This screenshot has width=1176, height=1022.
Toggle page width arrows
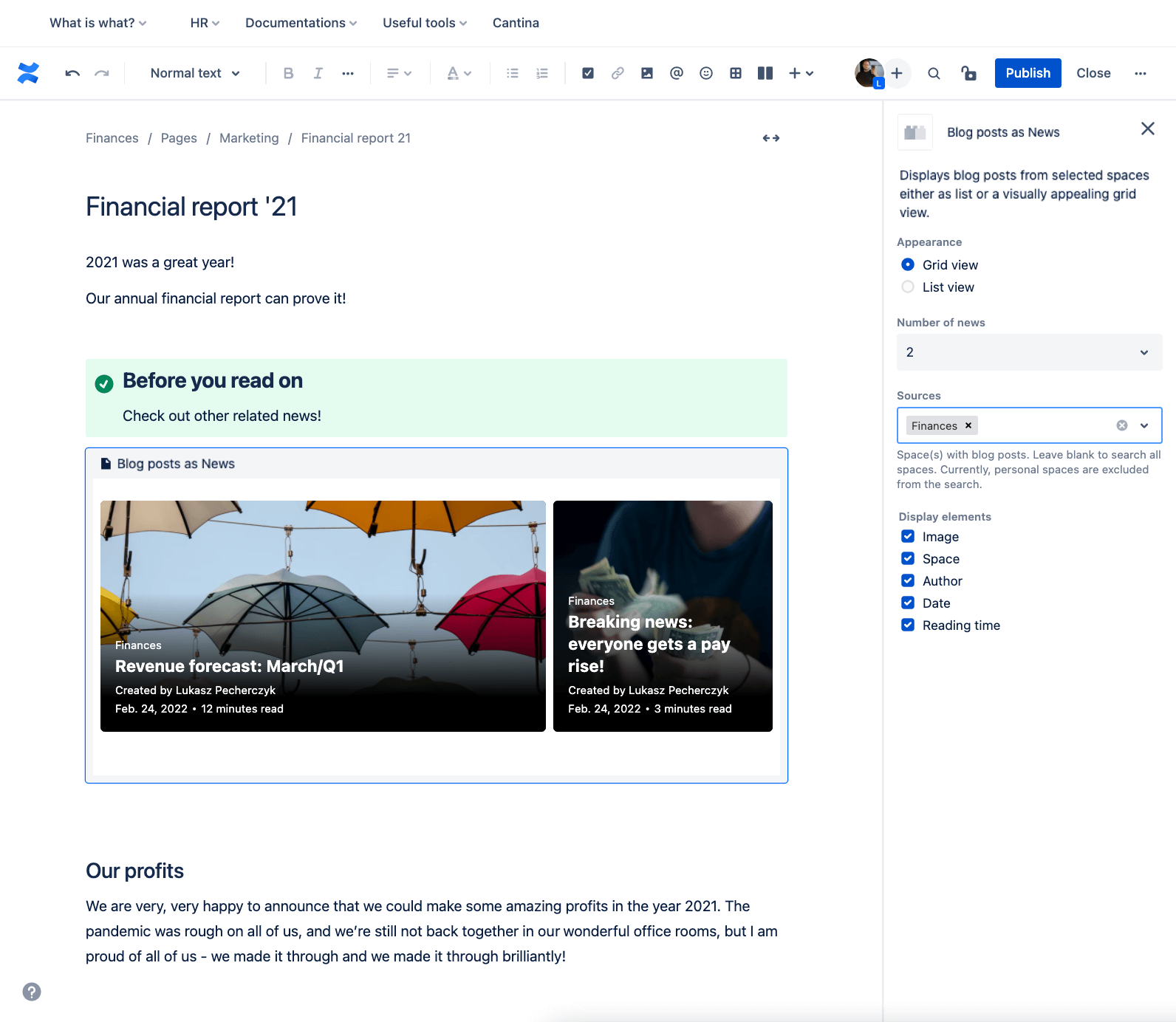771,138
